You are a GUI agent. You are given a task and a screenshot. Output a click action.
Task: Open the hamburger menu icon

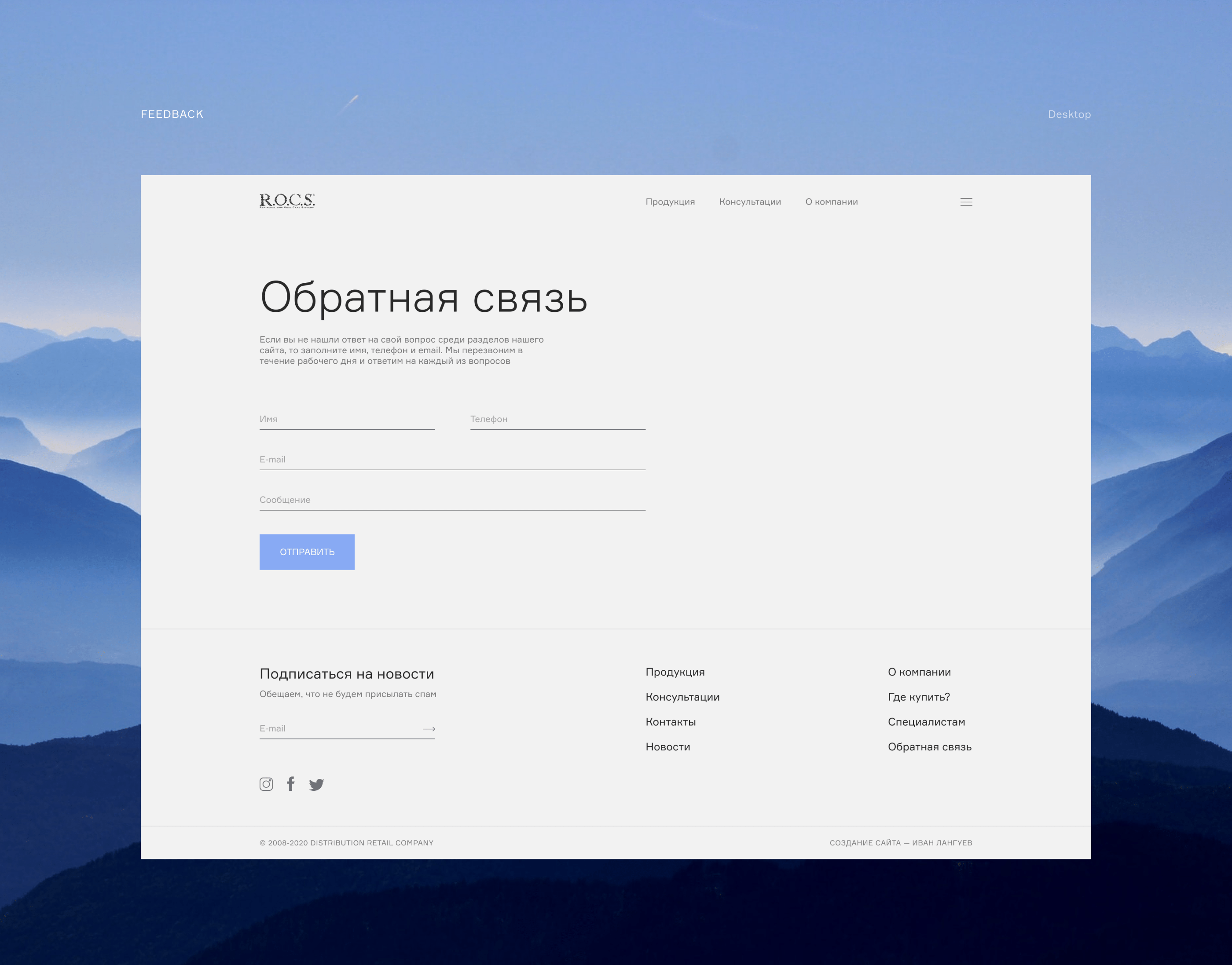[x=966, y=202]
